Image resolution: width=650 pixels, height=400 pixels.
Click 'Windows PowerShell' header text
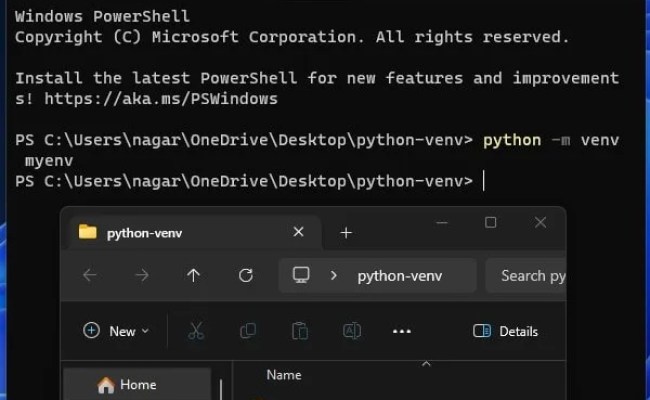coord(102,17)
